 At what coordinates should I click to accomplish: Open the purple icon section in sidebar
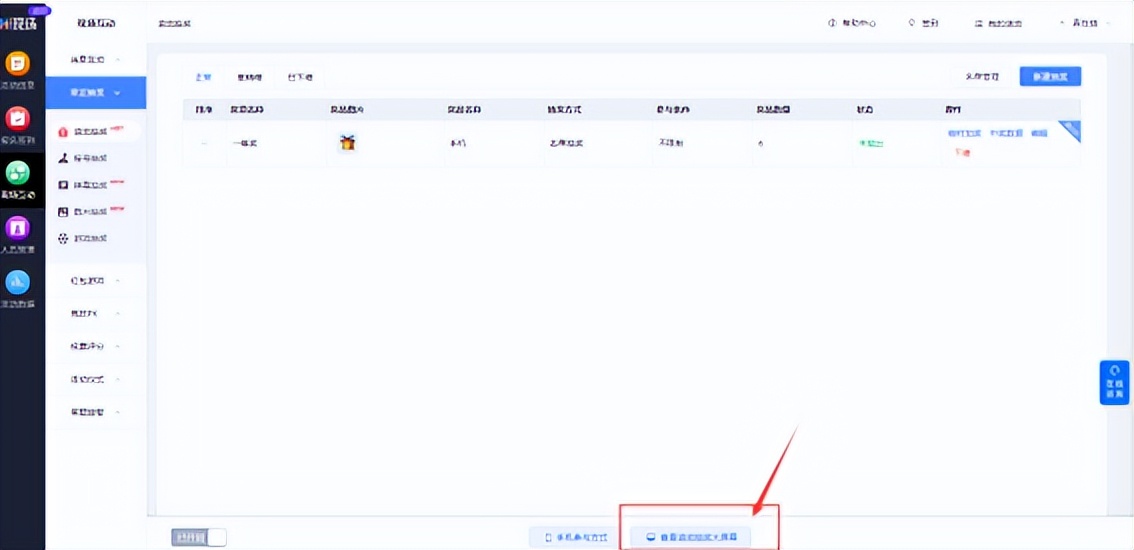point(18,229)
